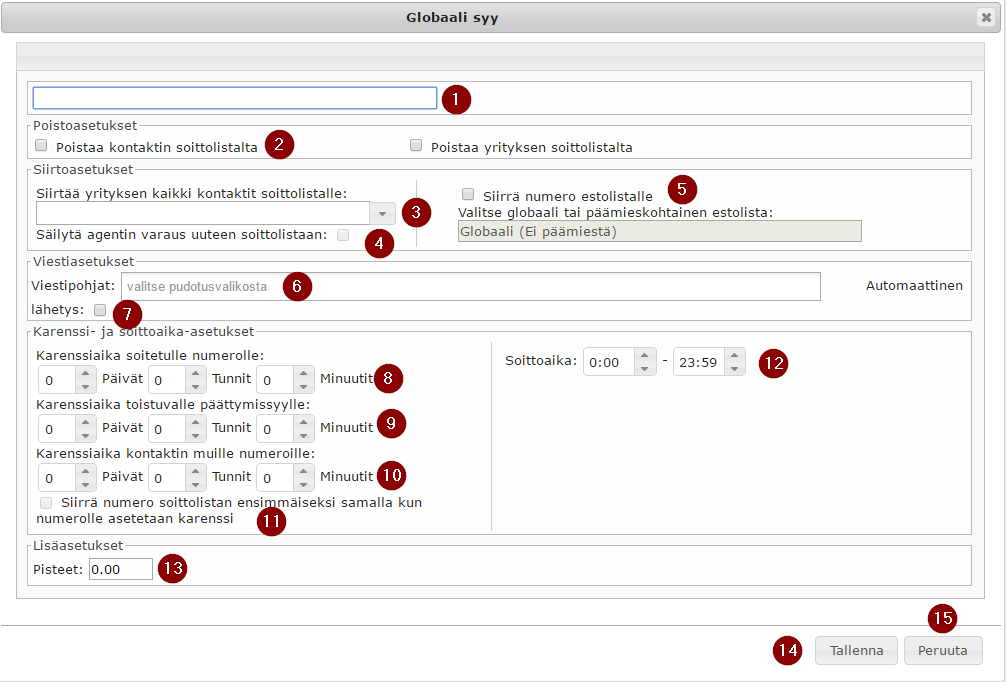Viewport: 1006px width, 682px height.
Task: Decrease Päivät for Karenssiaika soitetulle numerolle
Action: (85, 386)
